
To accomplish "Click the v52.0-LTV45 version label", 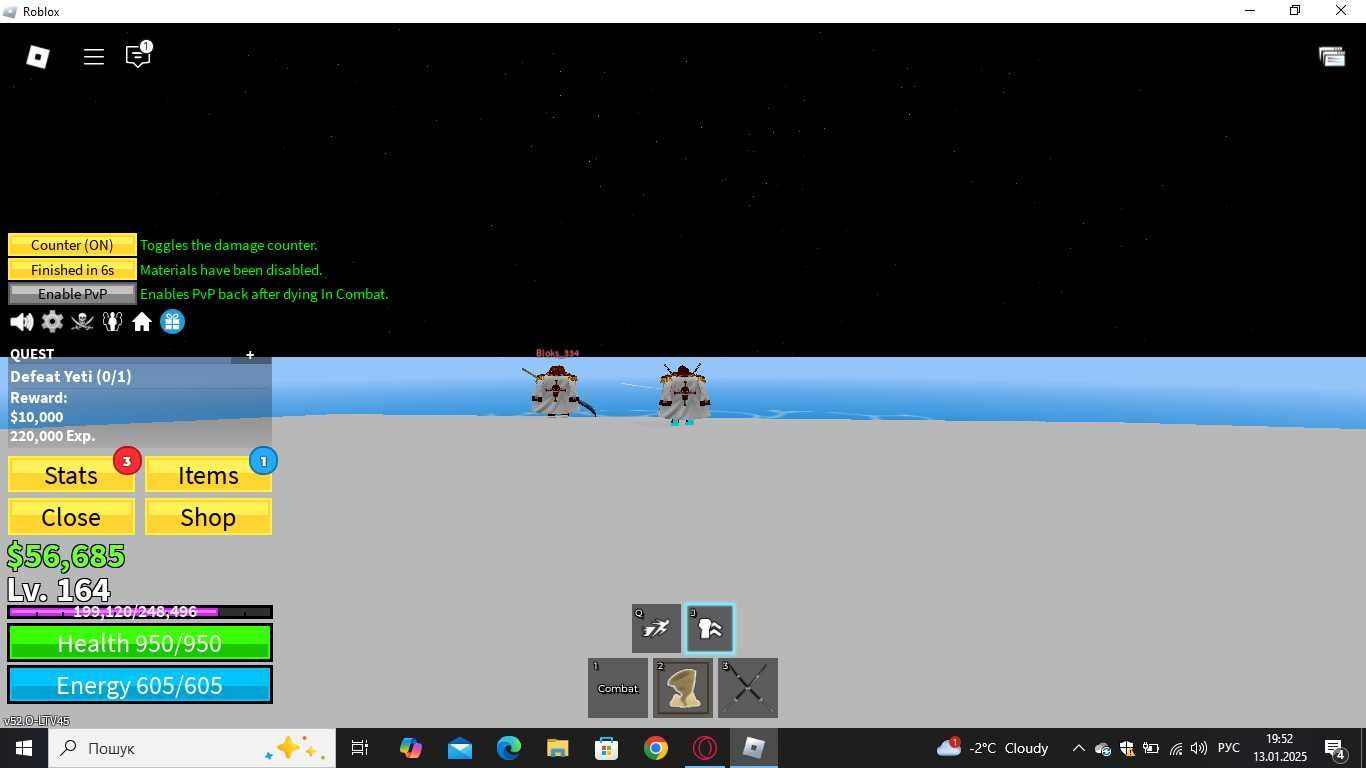I will pyautogui.click(x=36, y=721).
